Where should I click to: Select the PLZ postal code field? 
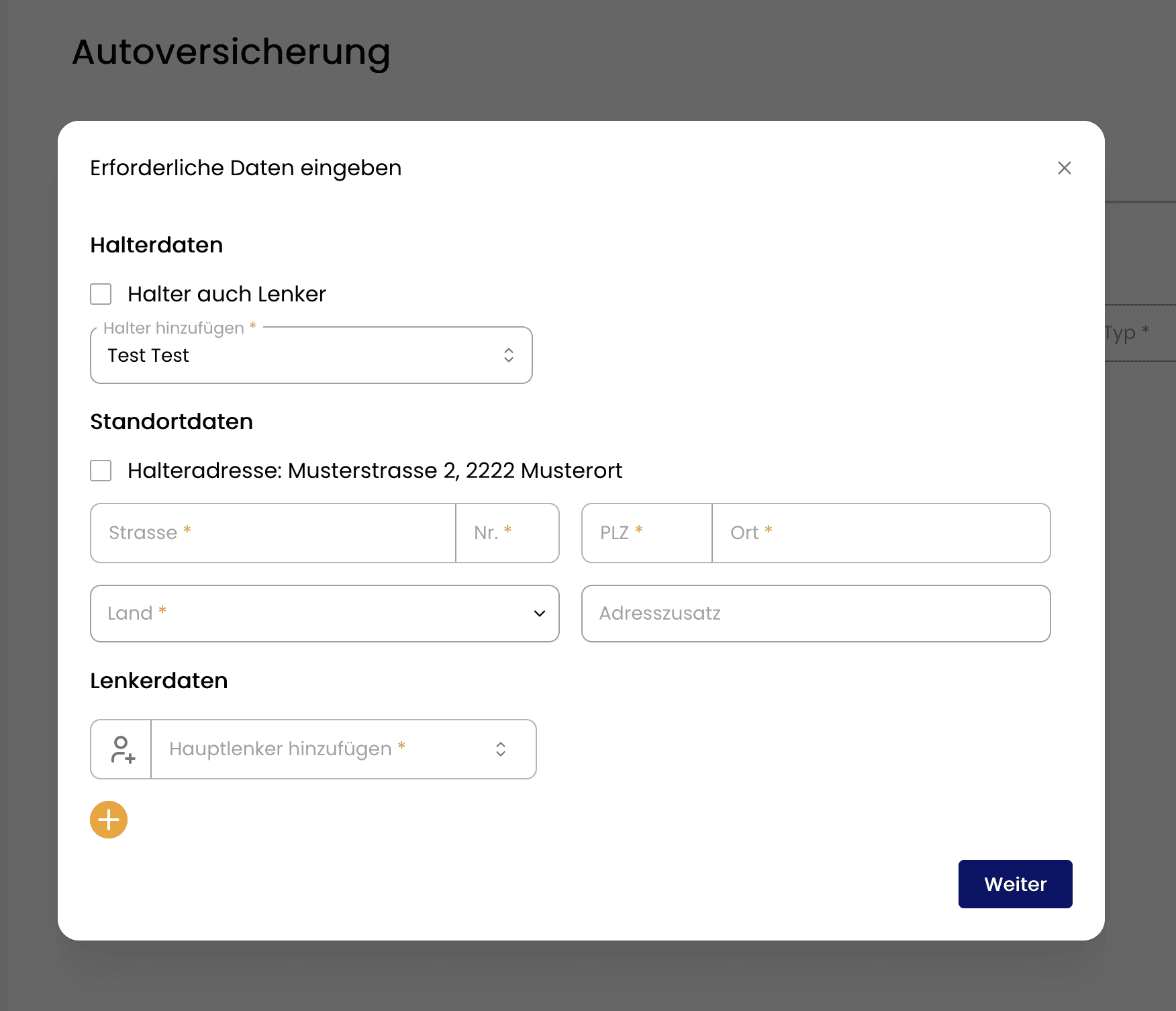point(646,533)
